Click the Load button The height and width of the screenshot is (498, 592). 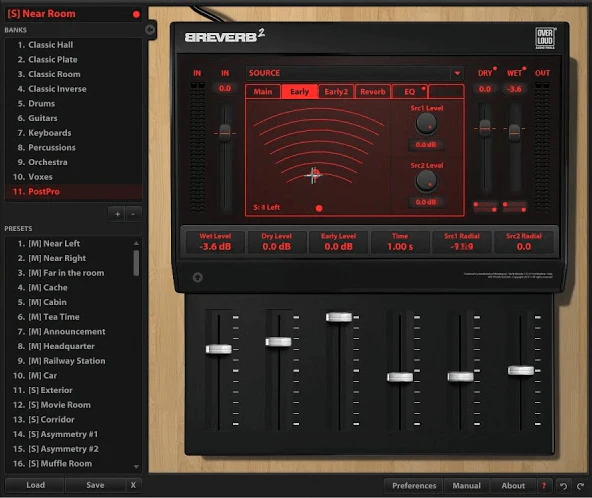point(35,485)
